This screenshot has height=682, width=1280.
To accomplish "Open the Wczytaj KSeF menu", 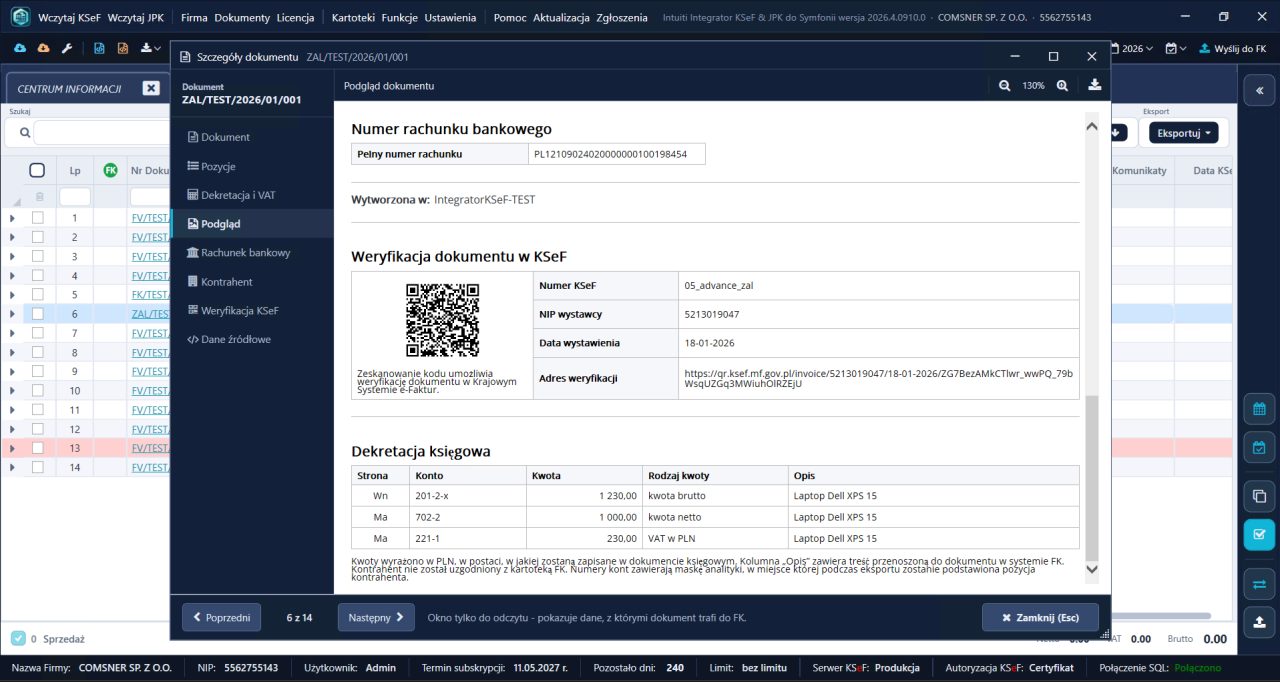I will [68, 18].
